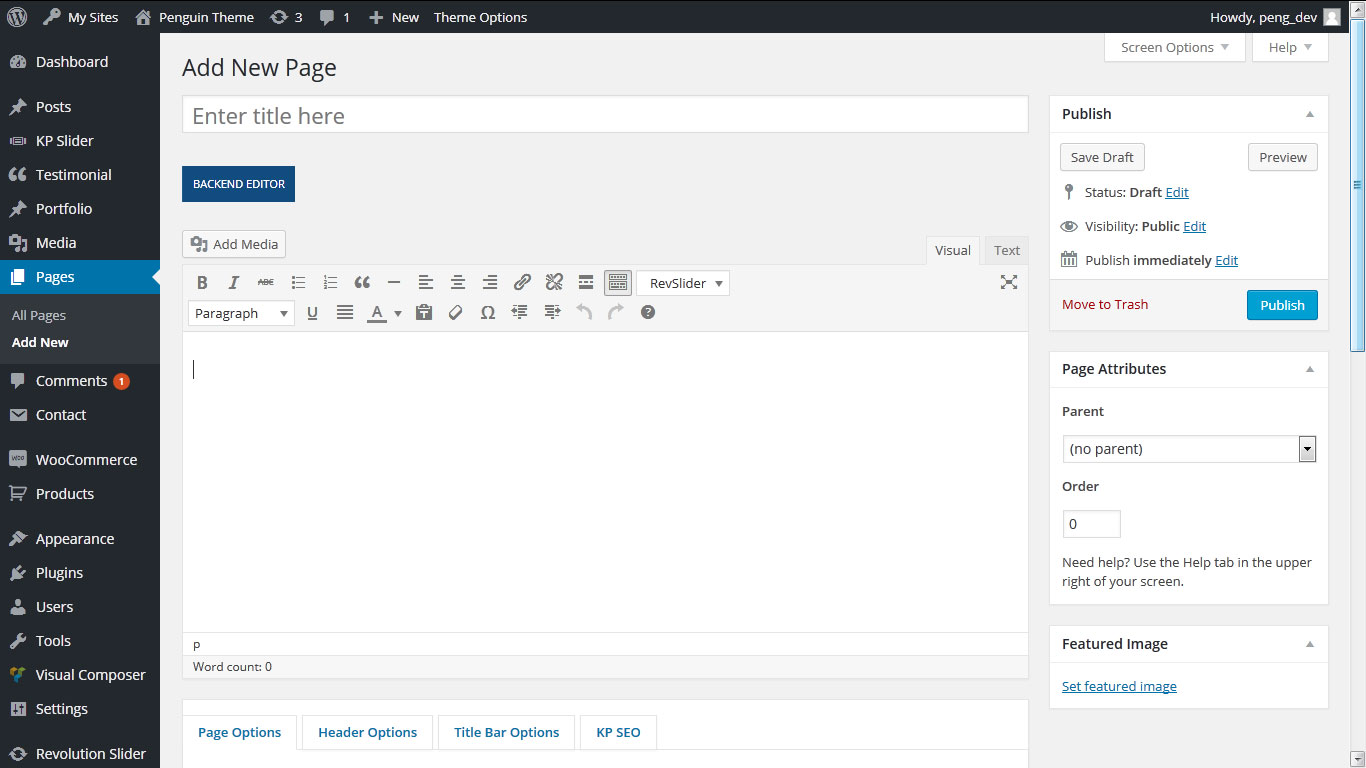
Task: Open the text color picker arrow
Action: [x=398, y=314]
